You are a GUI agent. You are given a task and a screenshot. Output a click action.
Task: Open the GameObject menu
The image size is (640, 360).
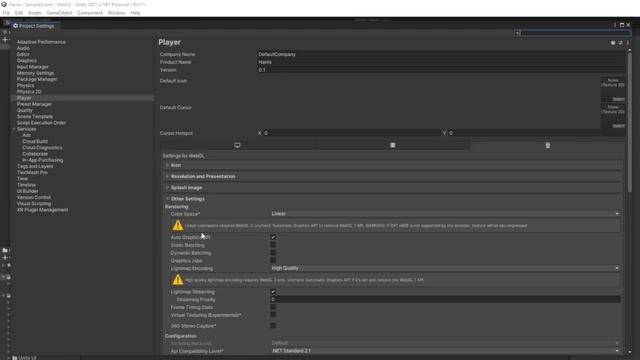pyautogui.click(x=59, y=13)
